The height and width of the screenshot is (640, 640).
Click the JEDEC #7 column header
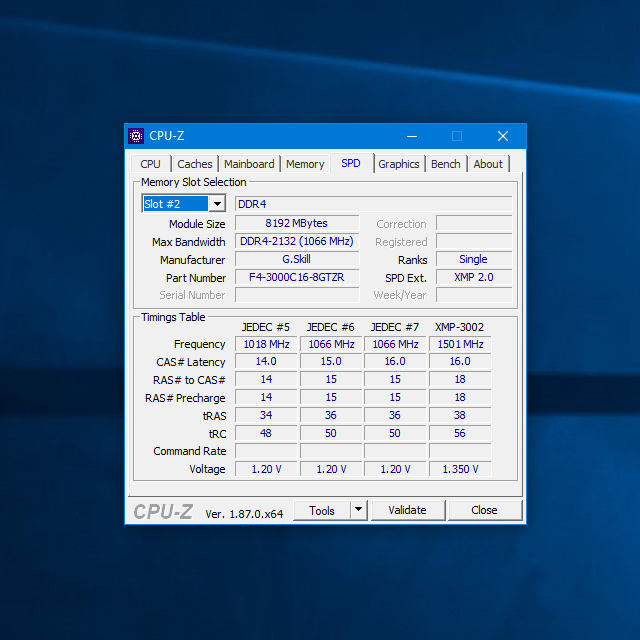(395, 327)
